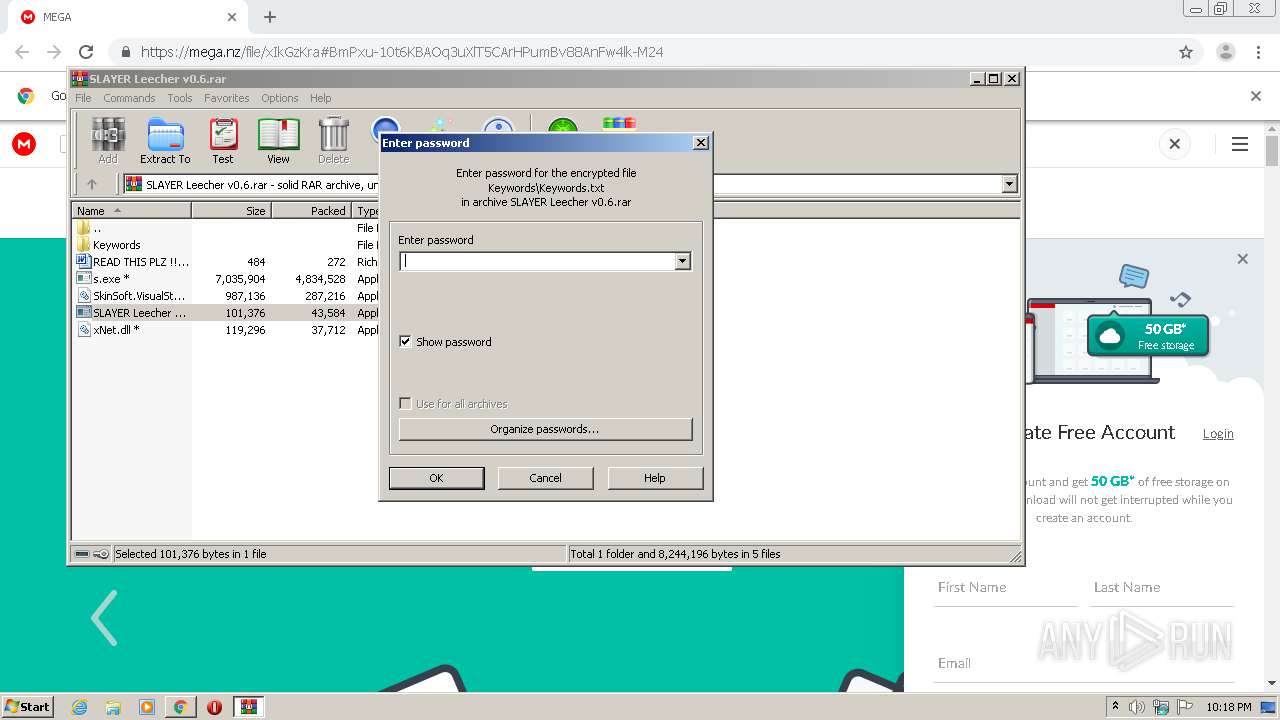The height and width of the screenshot is (720, 1280).
Task: Close the Enter password dialog
Action: click(x=701, y=143)
